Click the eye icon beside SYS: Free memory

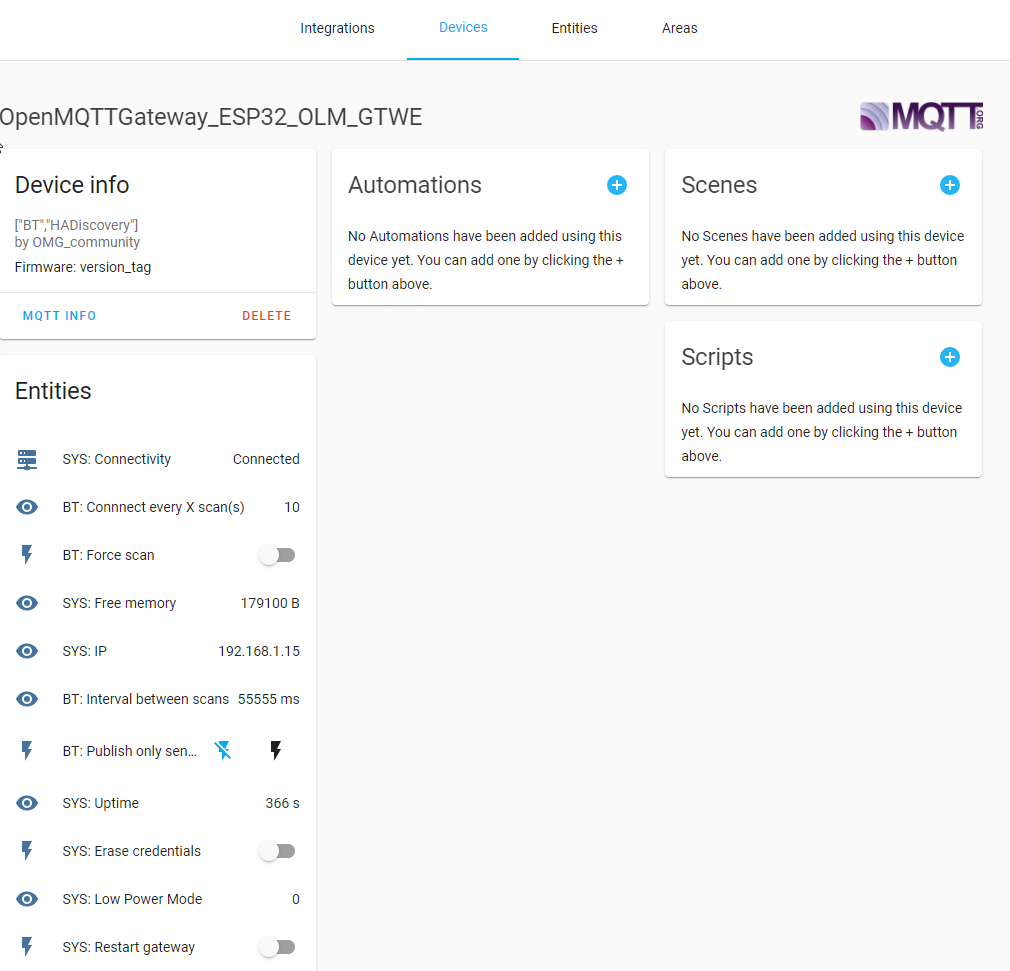click(x=26, y=603)
